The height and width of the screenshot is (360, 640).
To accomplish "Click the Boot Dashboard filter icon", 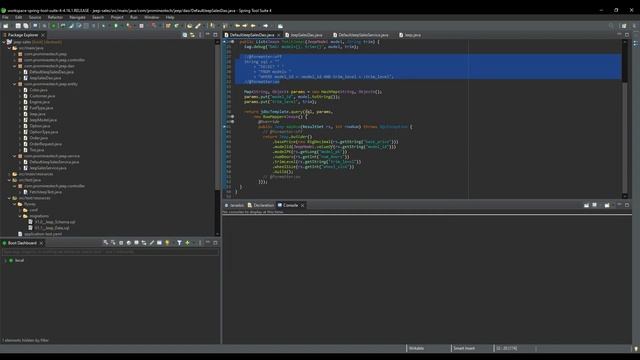I will coord(179,243).
